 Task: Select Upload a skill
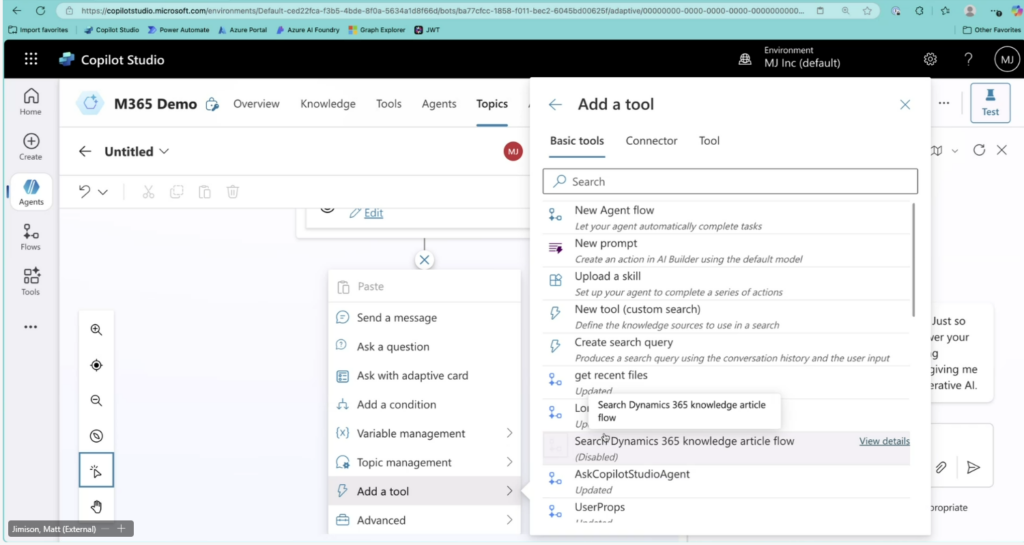click(726, 283)
